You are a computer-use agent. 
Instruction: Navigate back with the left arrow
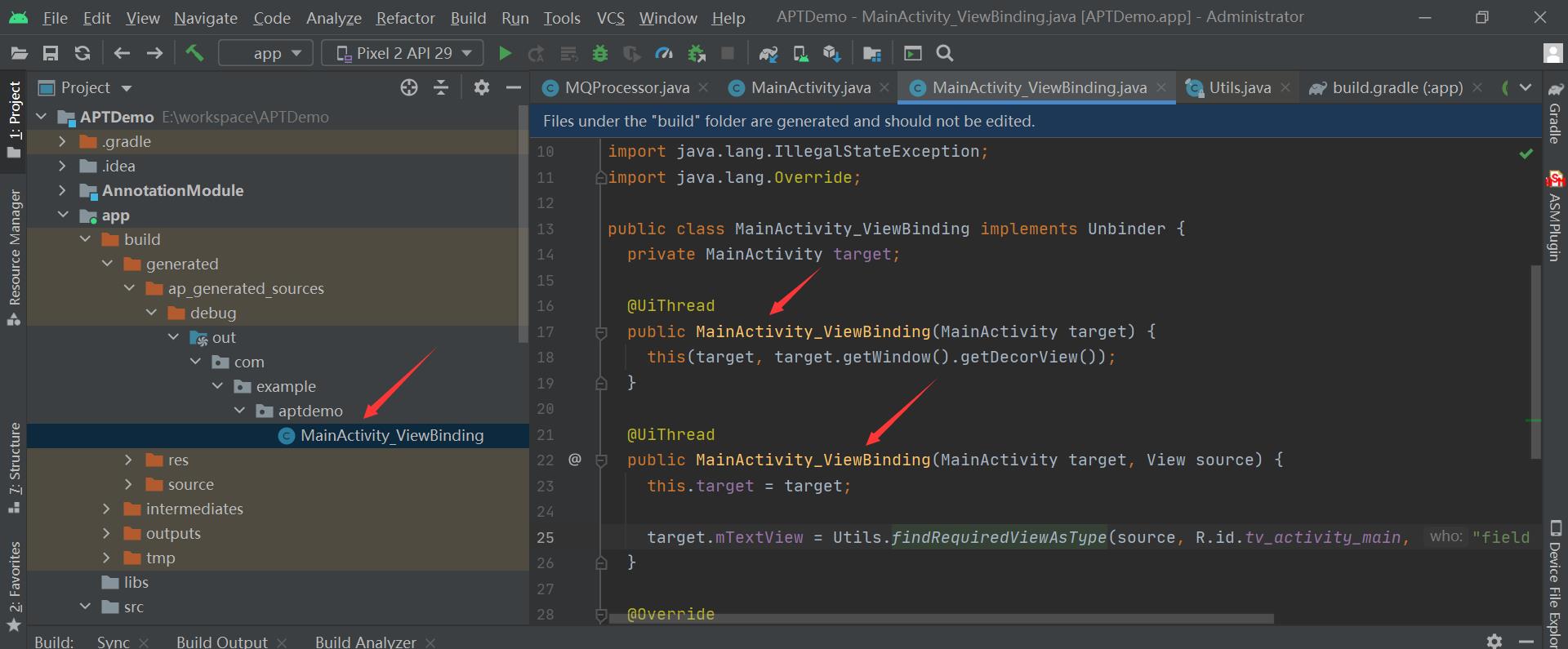click(x=122, y=54)
